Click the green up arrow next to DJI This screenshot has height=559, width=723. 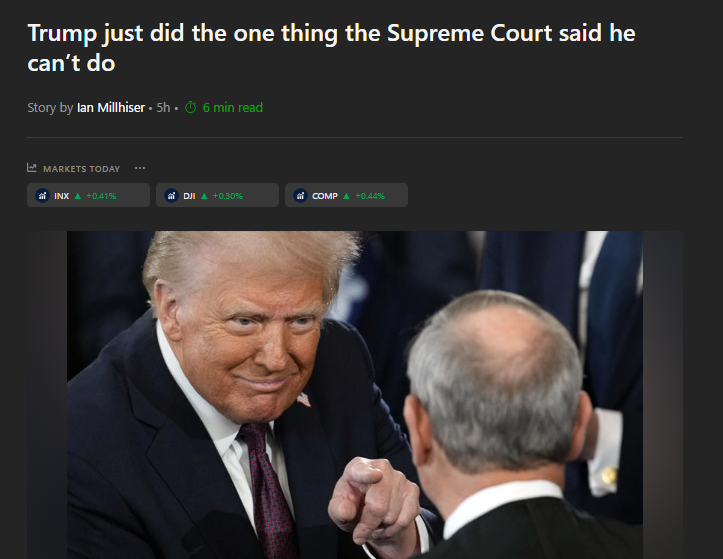[204, 196]
